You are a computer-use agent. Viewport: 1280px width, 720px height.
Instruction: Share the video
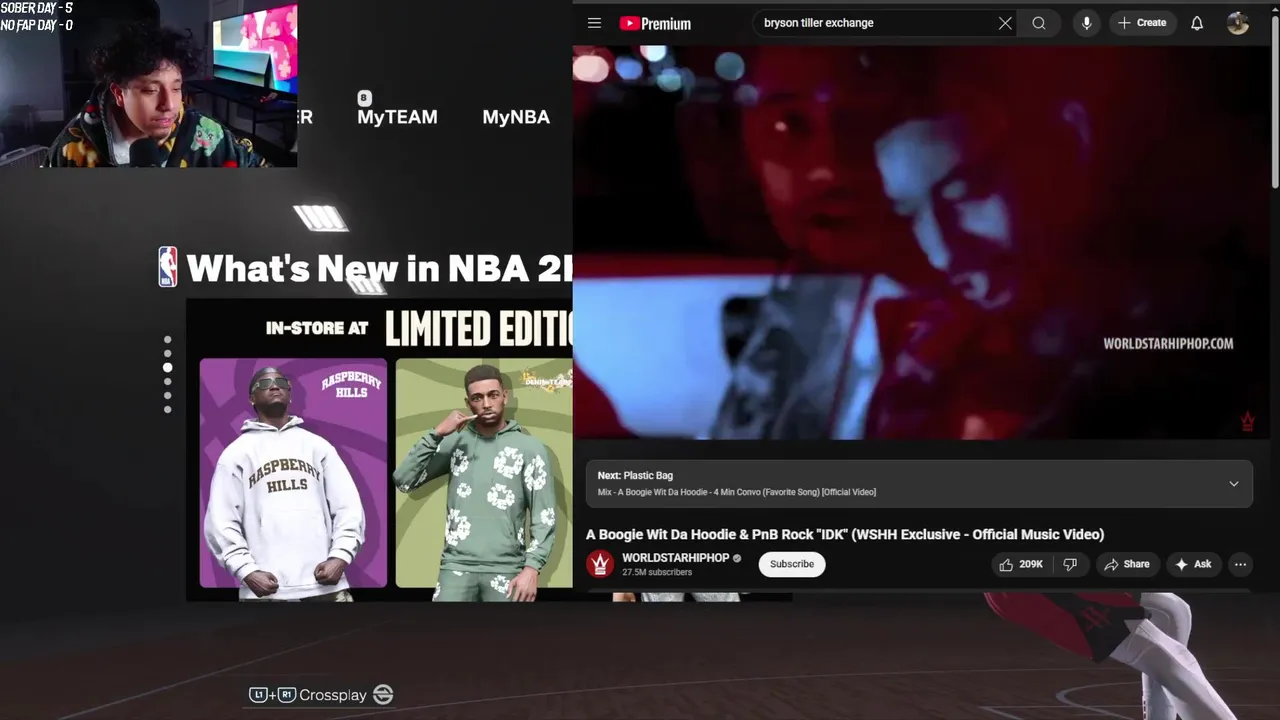tap(1127, 564)
